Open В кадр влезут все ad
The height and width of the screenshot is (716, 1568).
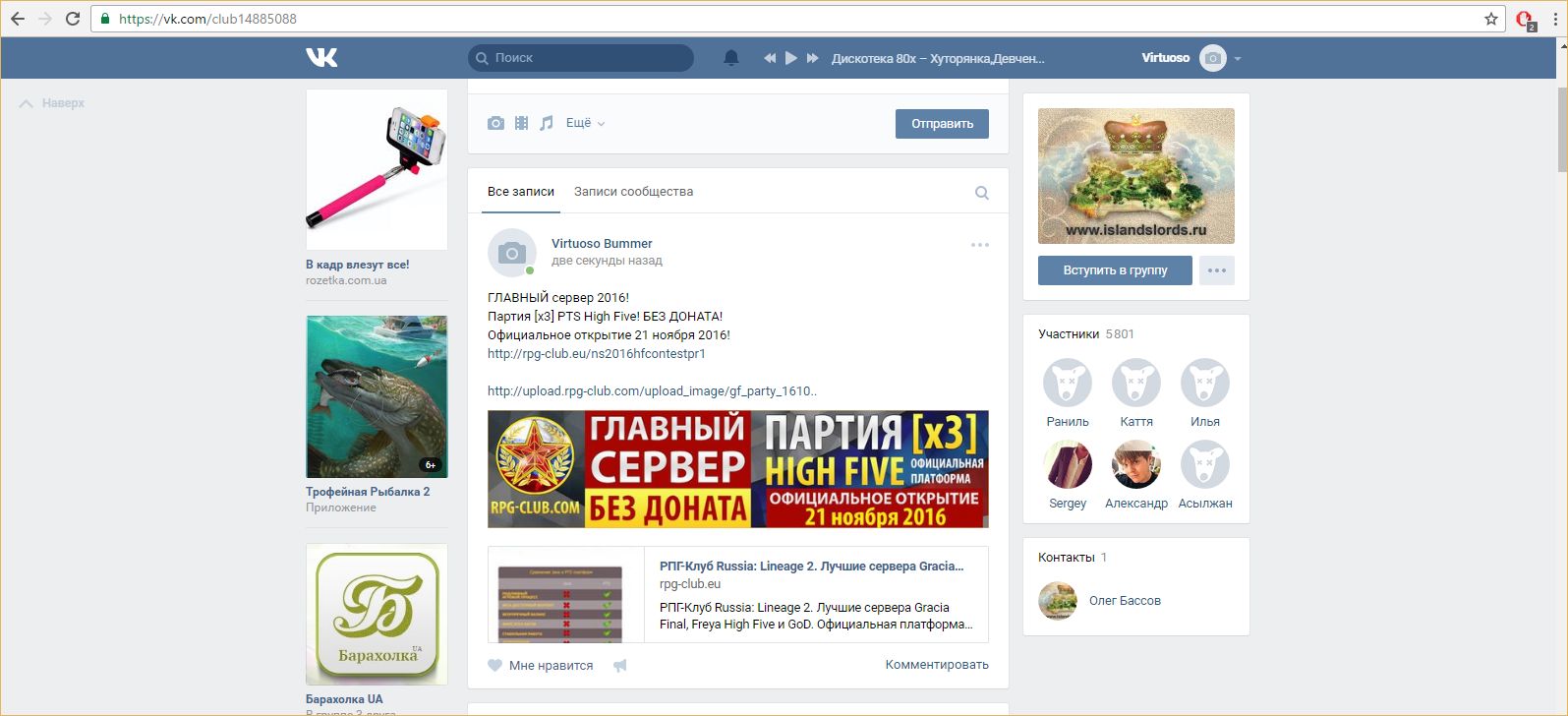357,265
